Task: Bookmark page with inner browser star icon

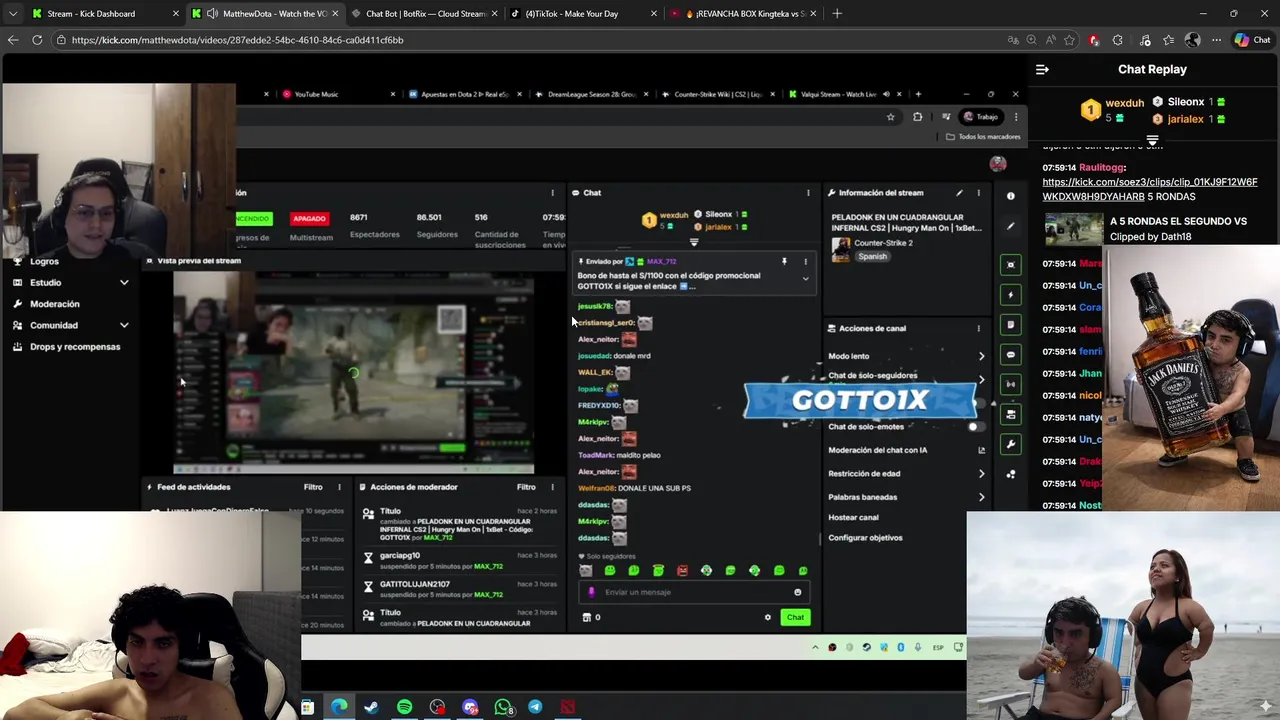Action: coord(890,117)
